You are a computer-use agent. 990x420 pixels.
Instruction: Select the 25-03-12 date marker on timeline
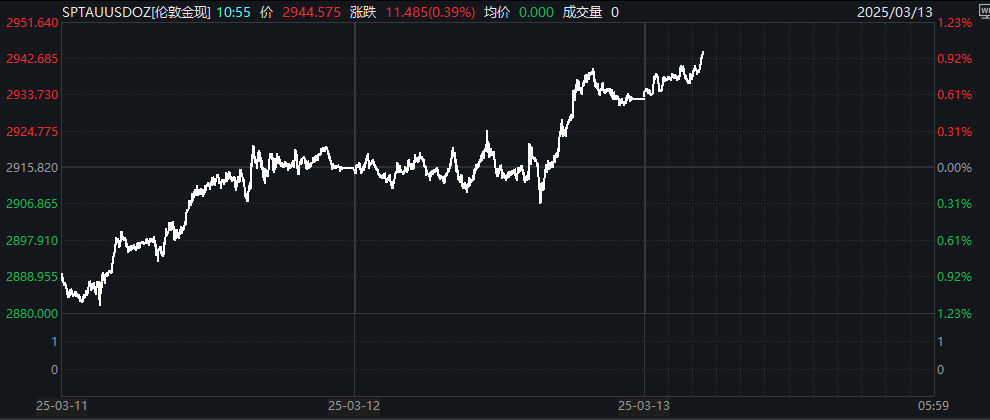[x=354, y=404]
